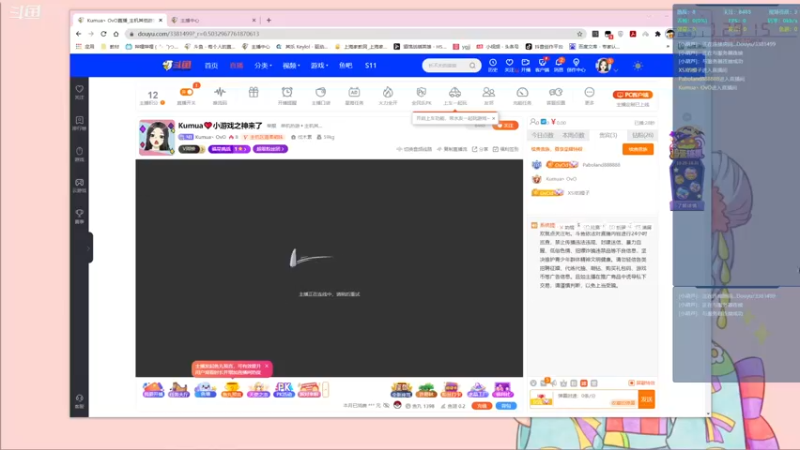Viewport: 800px width, 450px height.
Task: Click the streamer avatar thumbnail
Action: point(157,138)
